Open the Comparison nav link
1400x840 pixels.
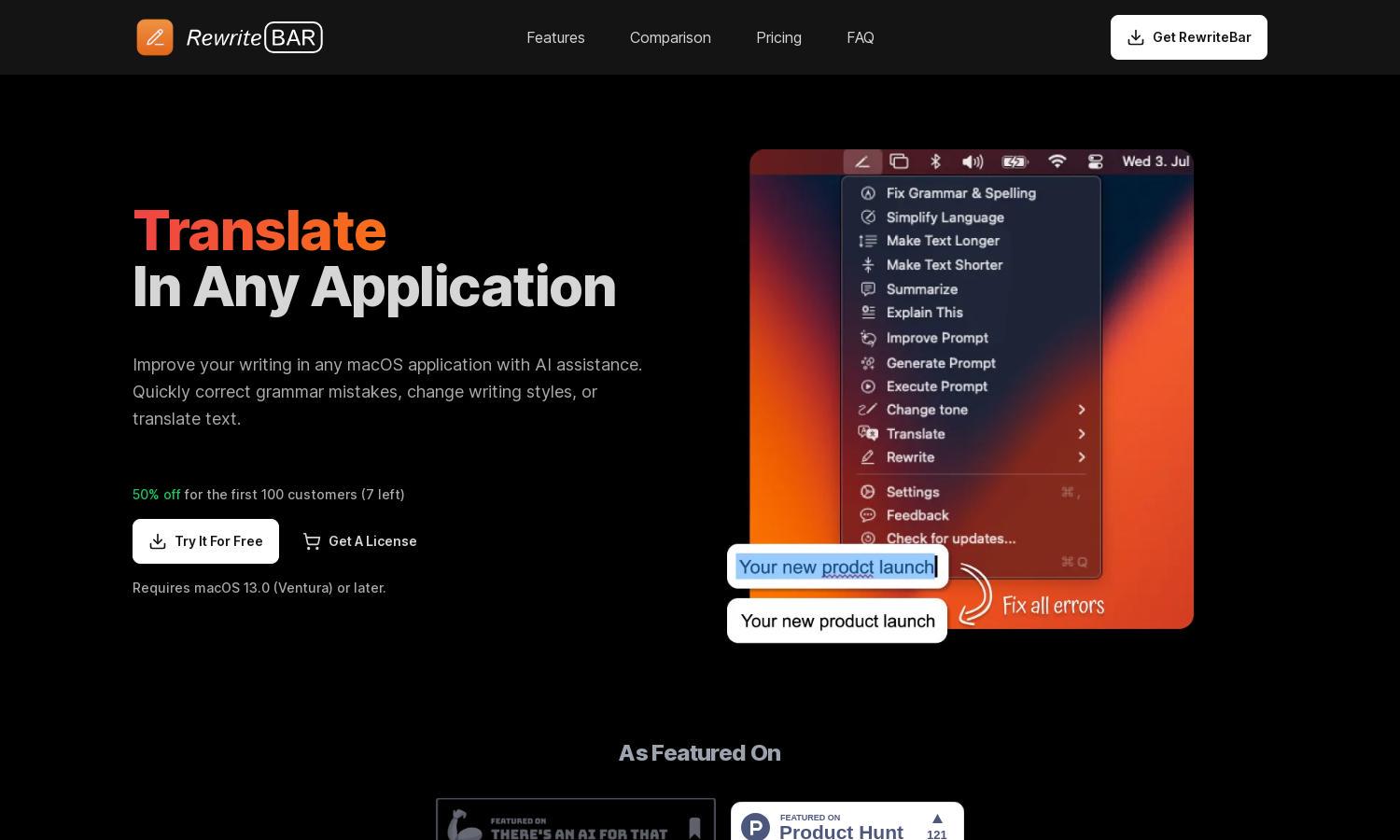[670, 37]
